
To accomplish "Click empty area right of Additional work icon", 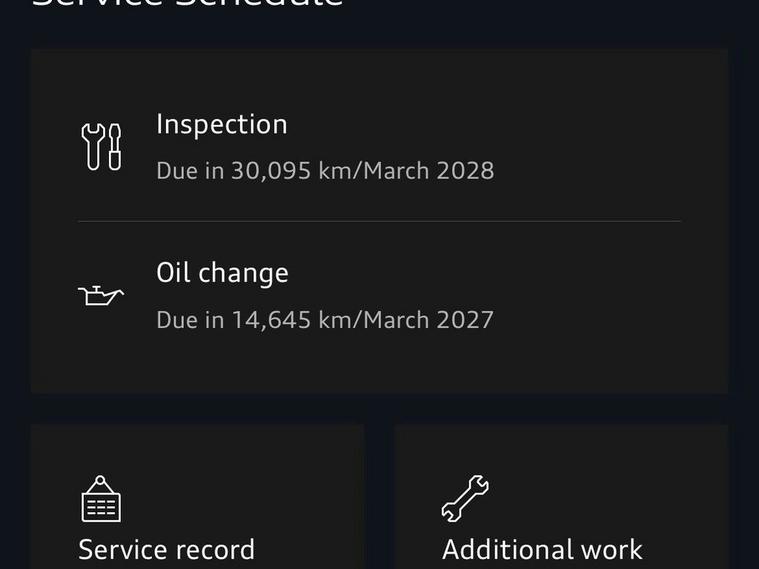I will pos(610,498).
